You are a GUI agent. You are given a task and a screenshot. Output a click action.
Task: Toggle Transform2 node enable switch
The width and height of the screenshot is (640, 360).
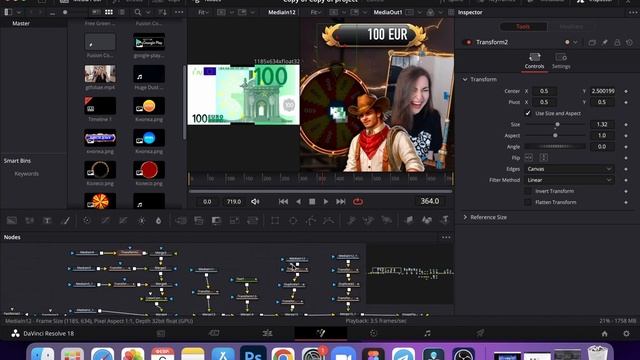pyautogui.click(x=468, y=42)
